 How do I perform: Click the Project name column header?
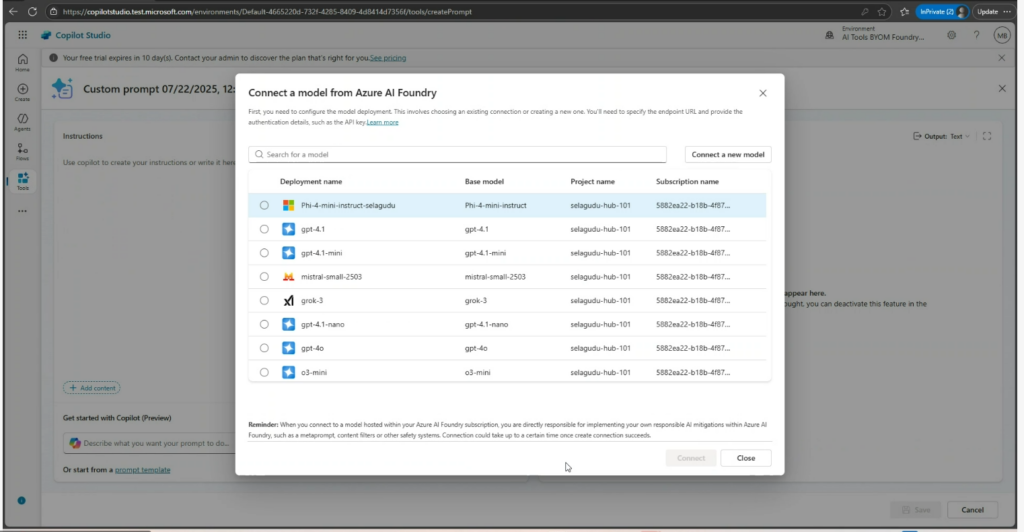592,181
